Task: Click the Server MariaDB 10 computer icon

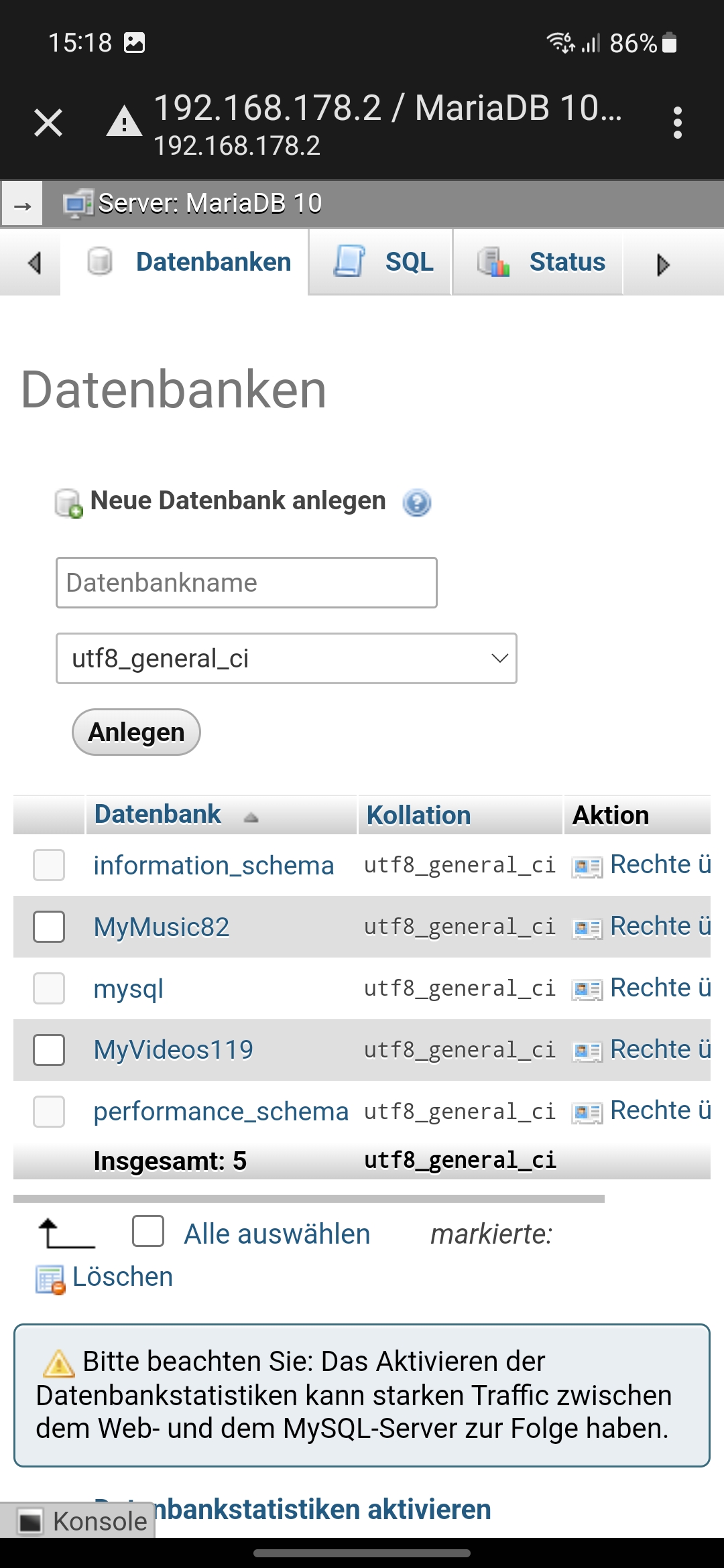Action: [78, 204]
